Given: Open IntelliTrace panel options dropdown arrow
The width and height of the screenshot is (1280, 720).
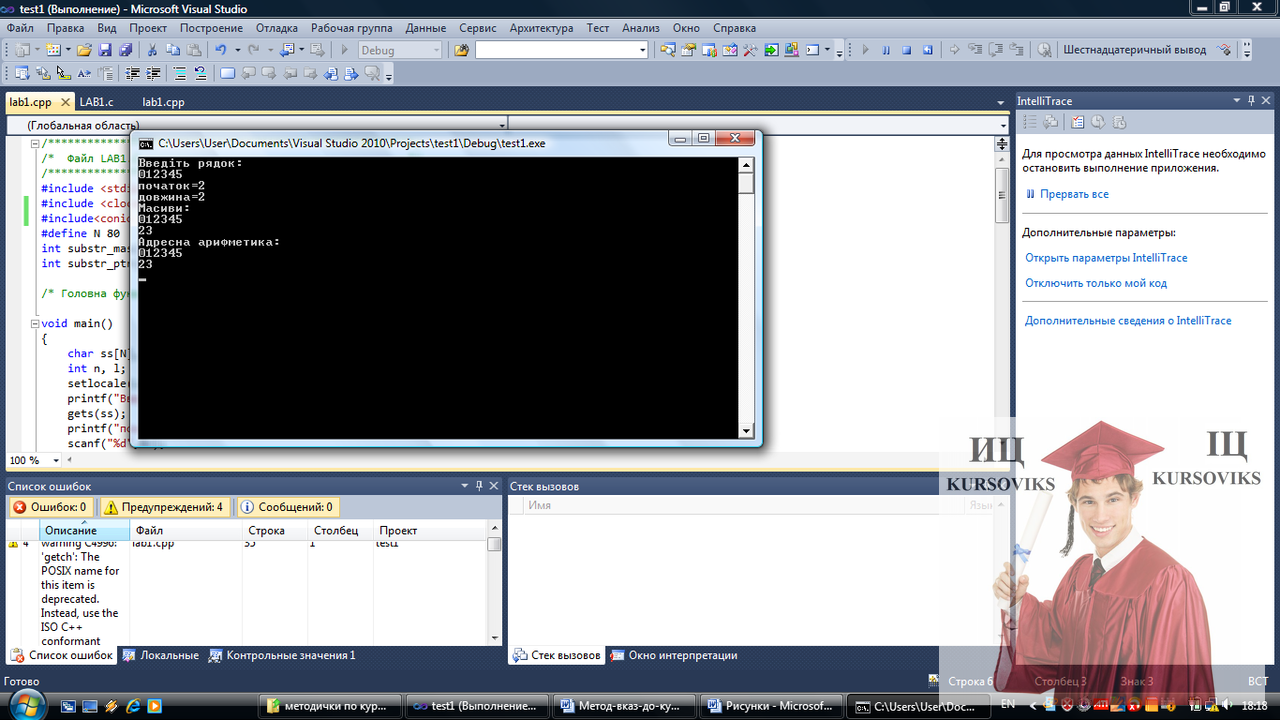Looking at the screenshot, I should pos(1236,100).
